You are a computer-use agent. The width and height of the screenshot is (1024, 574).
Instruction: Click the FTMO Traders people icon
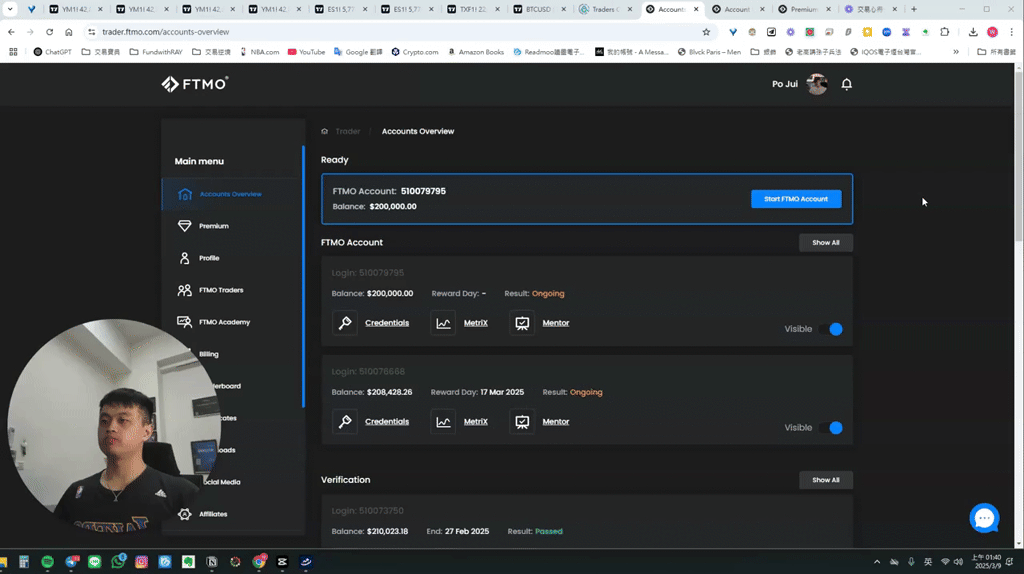coord(184,290)
